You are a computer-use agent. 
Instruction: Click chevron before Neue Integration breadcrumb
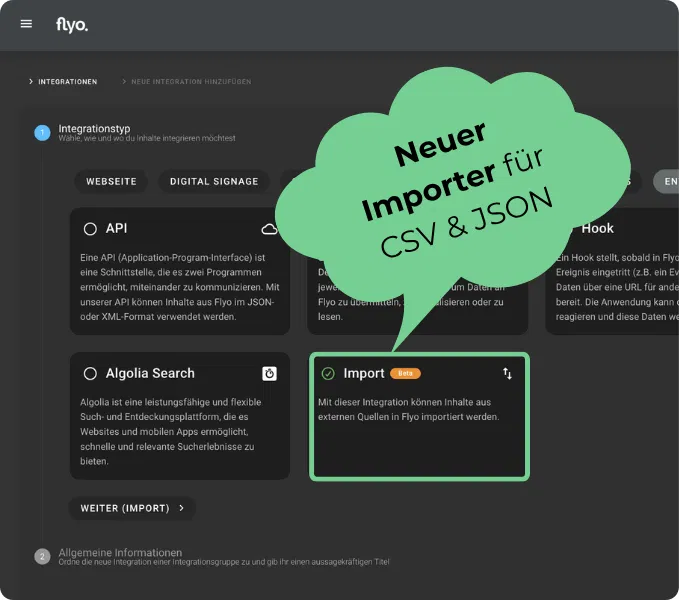coord(124,81)
